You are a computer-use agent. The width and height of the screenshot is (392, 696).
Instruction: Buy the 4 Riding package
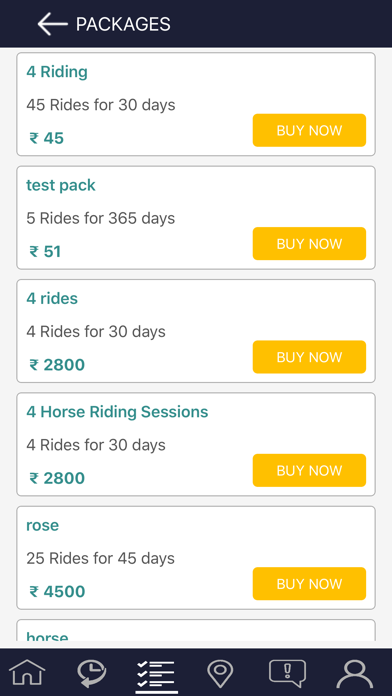(309, 130)
